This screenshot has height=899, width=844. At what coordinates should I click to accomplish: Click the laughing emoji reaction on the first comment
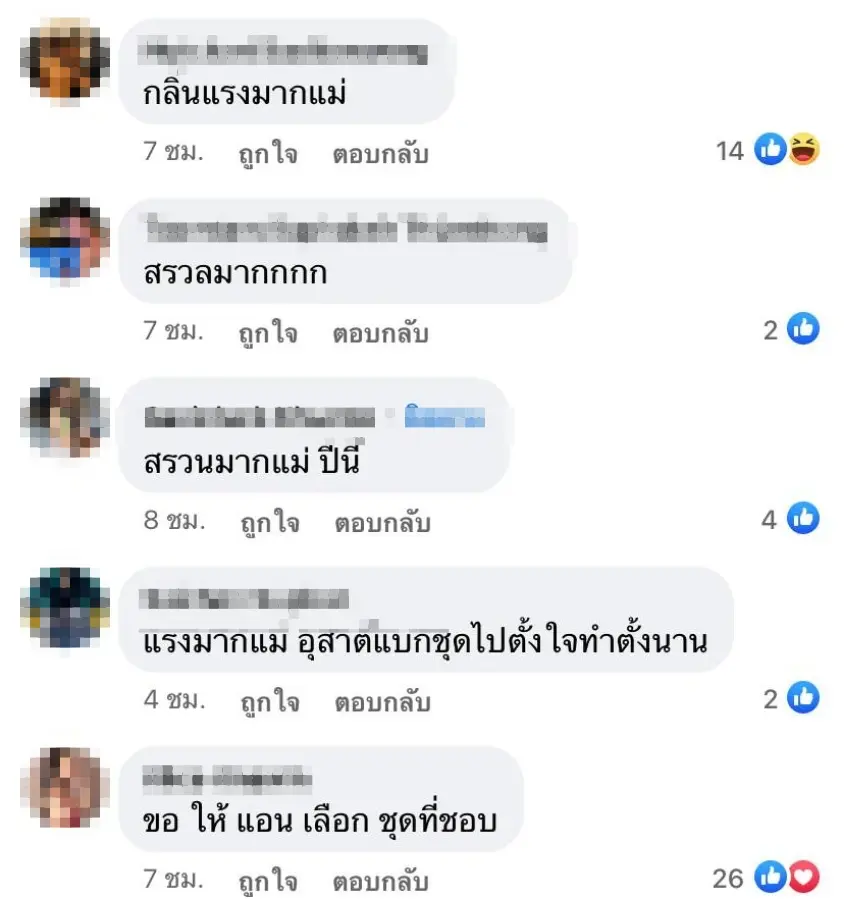coord(804,150)
